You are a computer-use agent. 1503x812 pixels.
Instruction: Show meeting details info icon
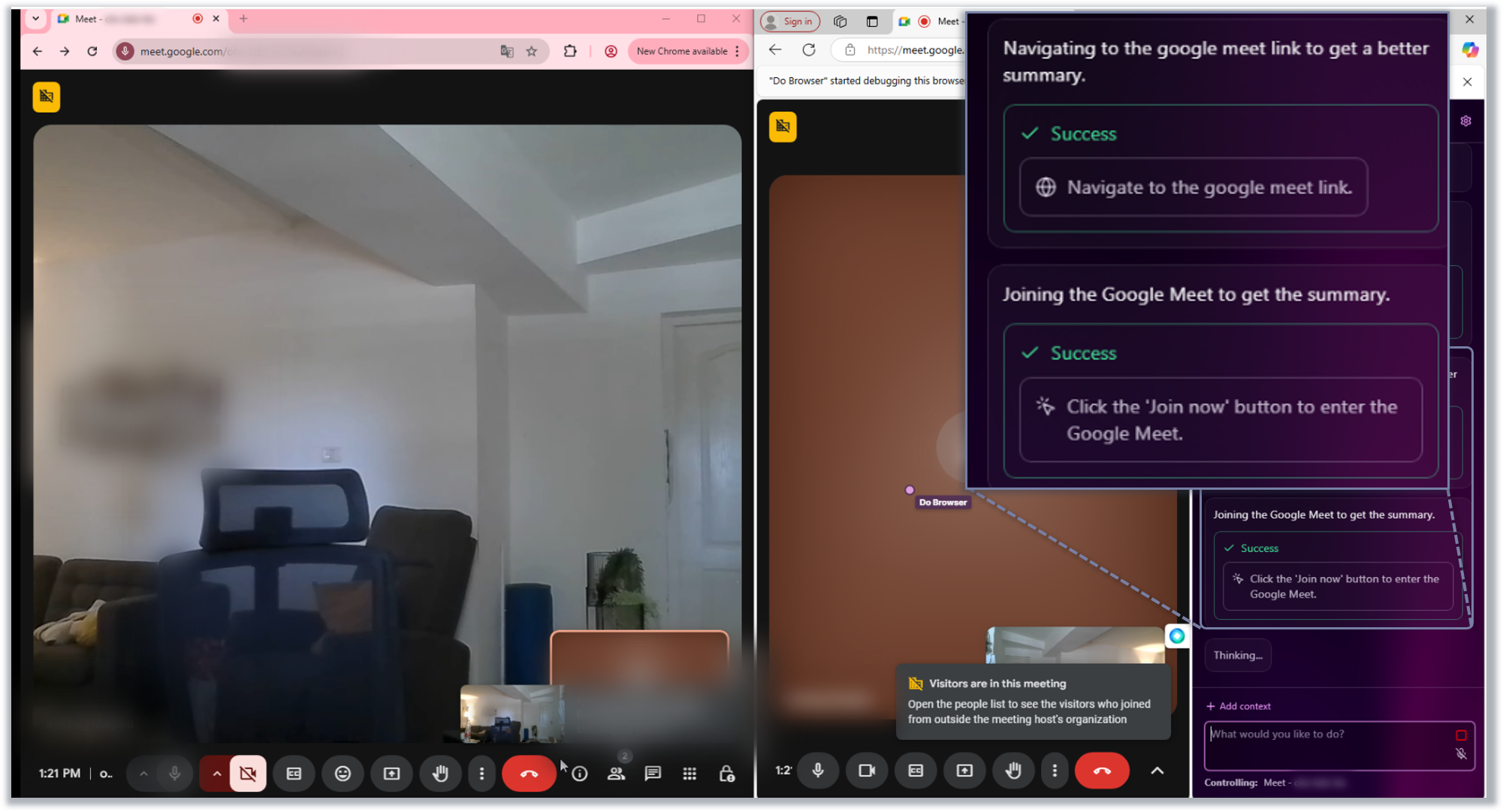click(x=580, y=773)
